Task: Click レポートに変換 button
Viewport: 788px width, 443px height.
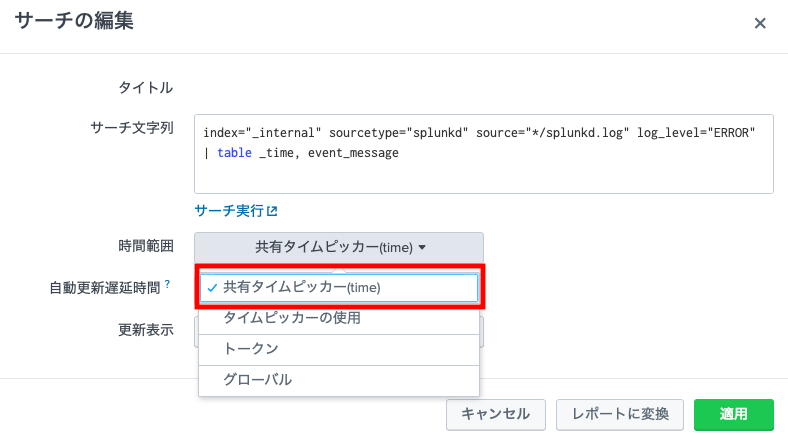Action: (x=620, y=414)
